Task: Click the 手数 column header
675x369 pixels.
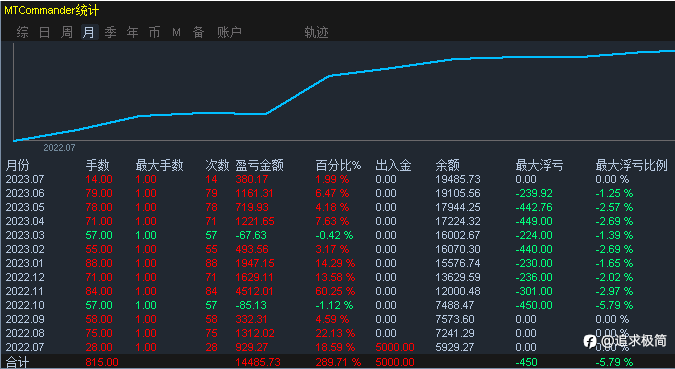Action: pos(97,165)
